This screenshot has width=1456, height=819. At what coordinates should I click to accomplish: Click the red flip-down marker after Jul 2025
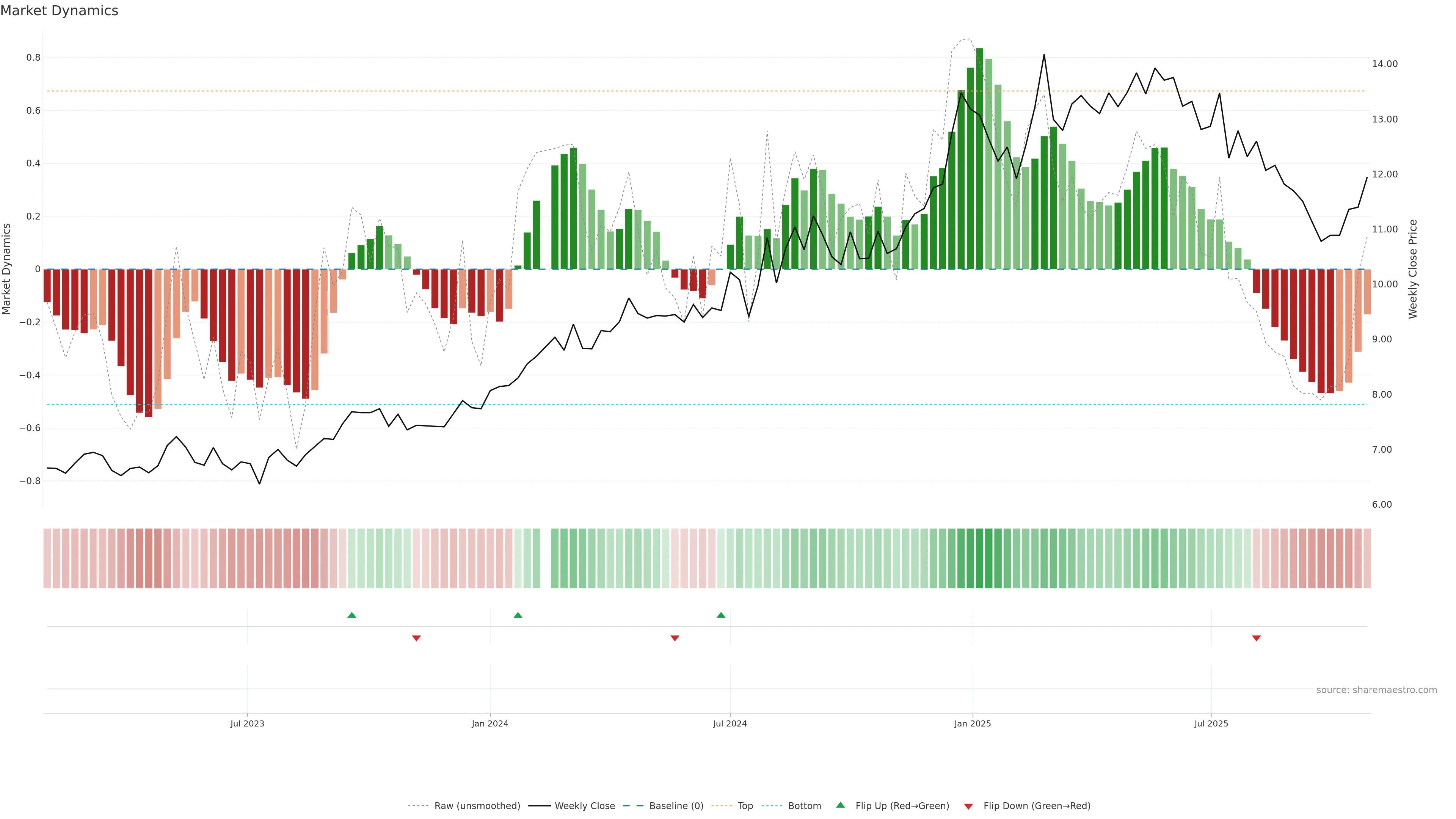[1257, 638]
